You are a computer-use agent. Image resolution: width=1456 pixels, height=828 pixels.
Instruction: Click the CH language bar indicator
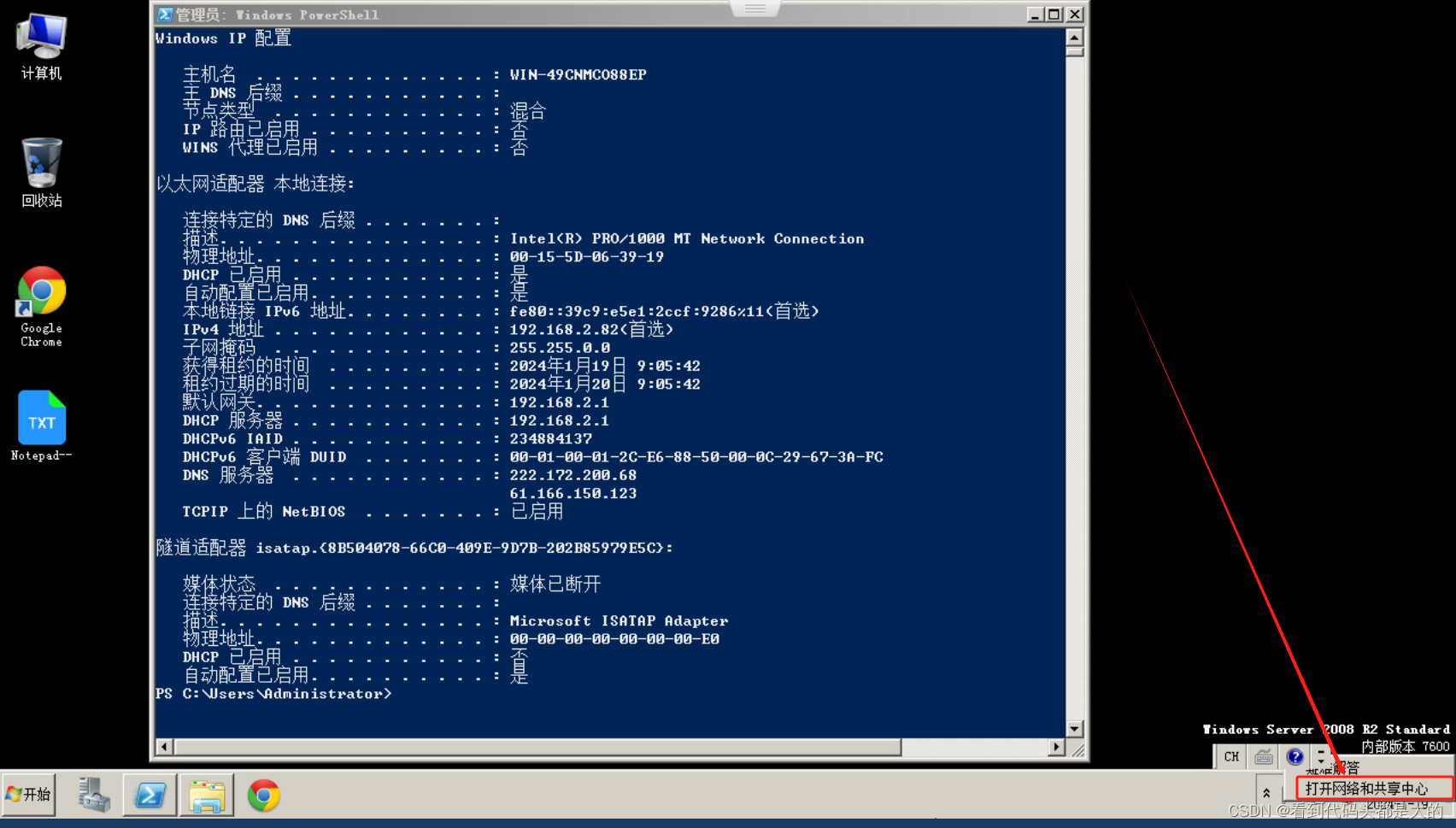(x=1231, y=756)
